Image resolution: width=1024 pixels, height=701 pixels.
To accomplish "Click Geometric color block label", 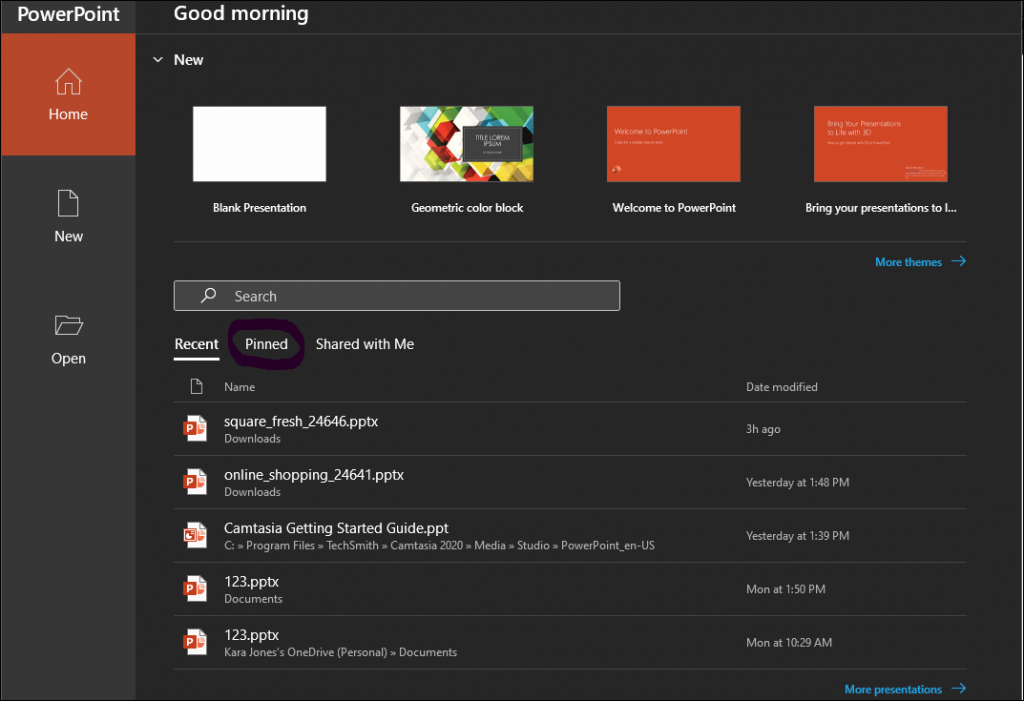I will pos(467,208).
